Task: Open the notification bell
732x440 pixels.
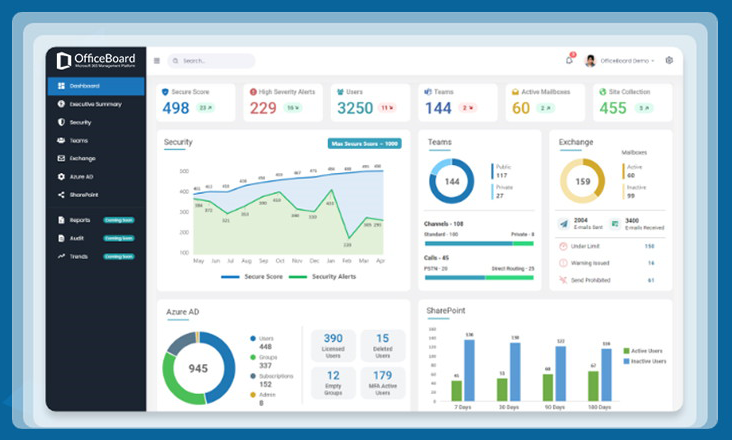Action: [x=569, y=60]
